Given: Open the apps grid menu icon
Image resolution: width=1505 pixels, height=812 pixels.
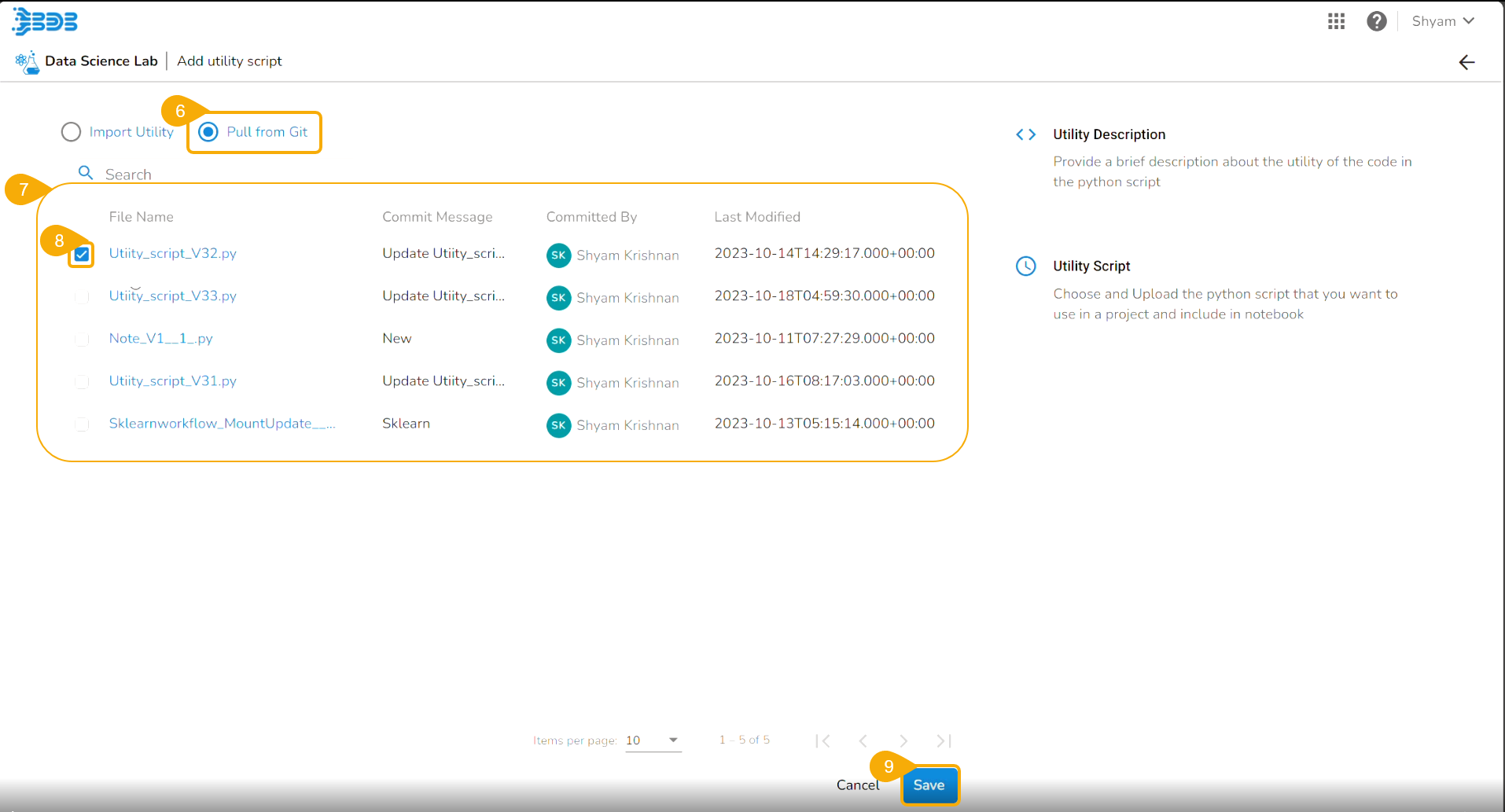Looking at the screenshot, I should pyautogui.click(x=1336, y=21).
